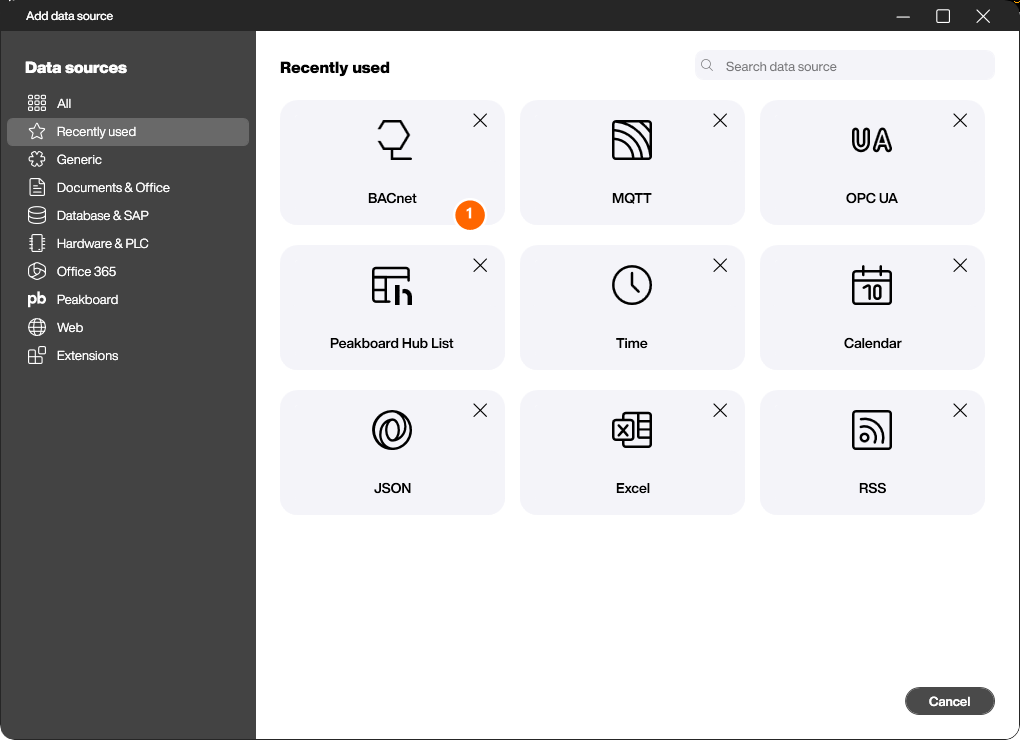Click the database cylinder icon

(x=37, y=215)
